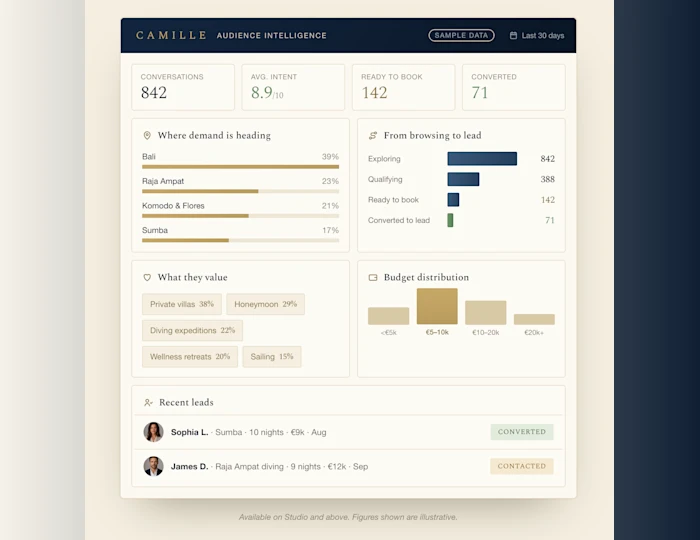
Task: Open James D. lead name
Action: [x=189, y=466]
